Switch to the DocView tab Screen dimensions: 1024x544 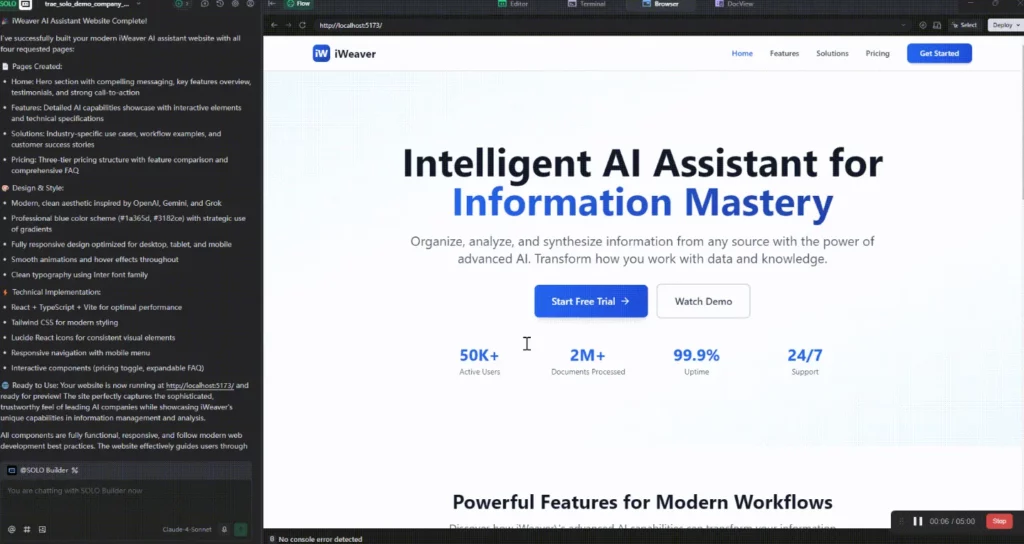(735, 4)
